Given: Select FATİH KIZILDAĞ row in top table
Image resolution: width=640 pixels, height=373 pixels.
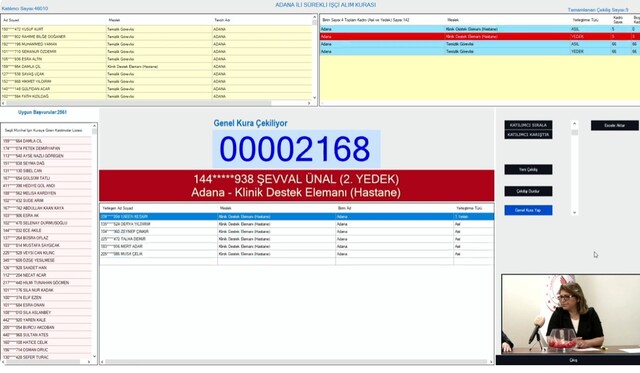Looking at the screenshot, I should 156,96.
